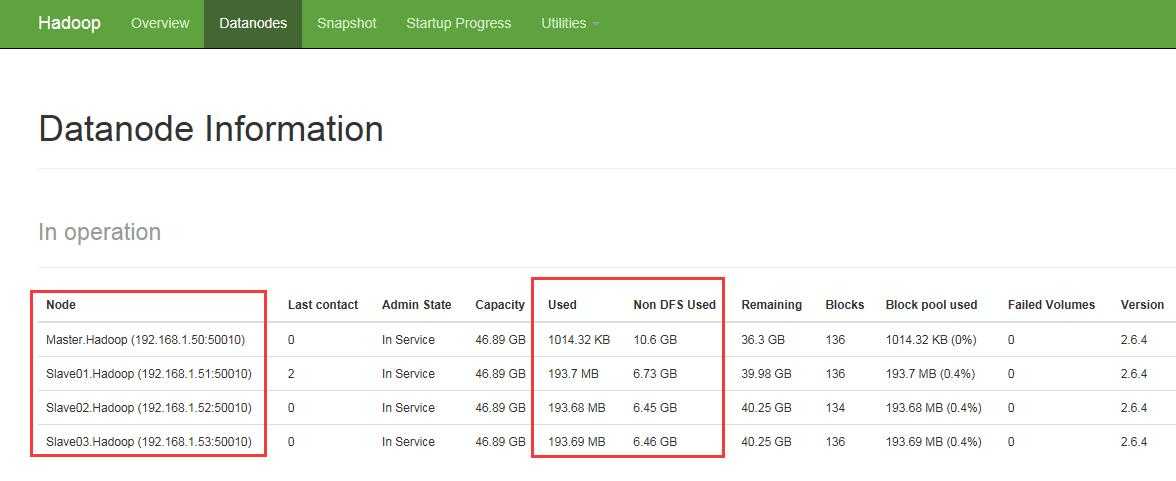Viewport: 1176px width, 481px height.
Task: Click the Non DFS Used column header
Action: [674, 305]
